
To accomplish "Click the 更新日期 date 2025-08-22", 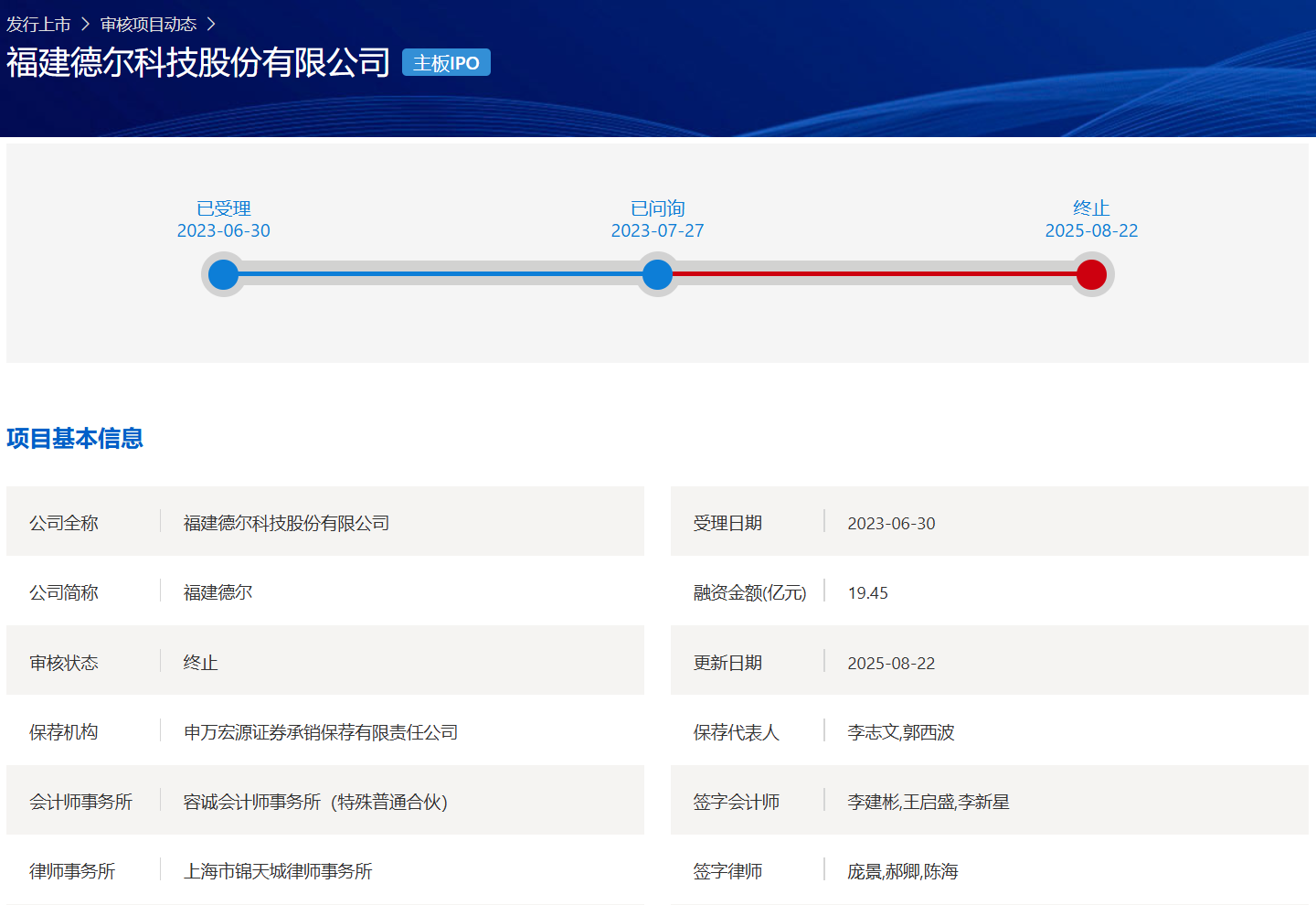I will coord(889,662).
